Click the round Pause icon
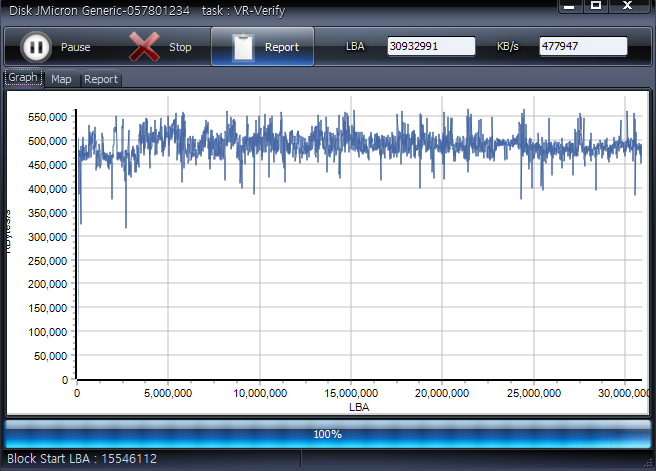Screen dimensions: 656x471 [x=35, y=47]
